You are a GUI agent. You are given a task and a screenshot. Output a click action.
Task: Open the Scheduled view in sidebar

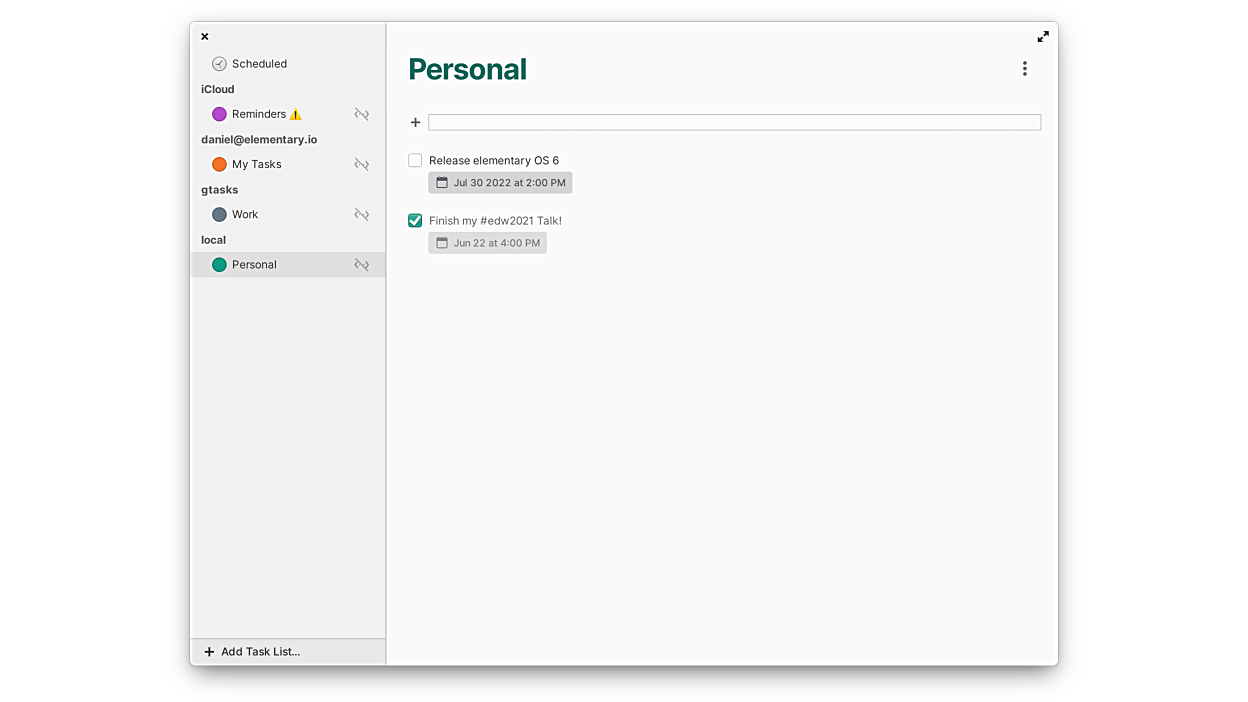click(x=259, y=64)
